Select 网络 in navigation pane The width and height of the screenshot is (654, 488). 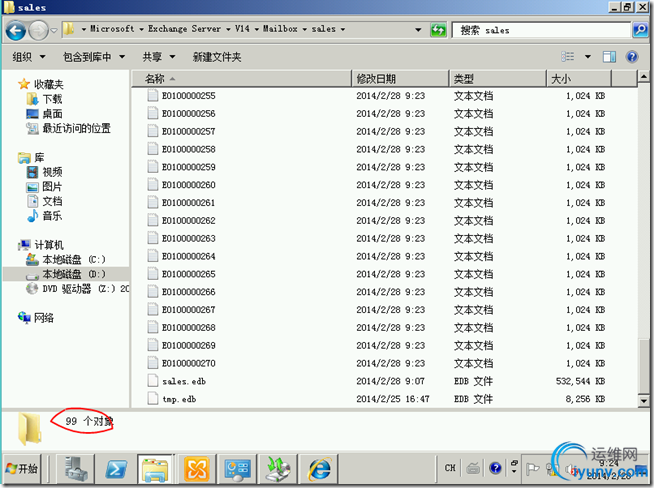pyautogui.click(x=43, y=318)
